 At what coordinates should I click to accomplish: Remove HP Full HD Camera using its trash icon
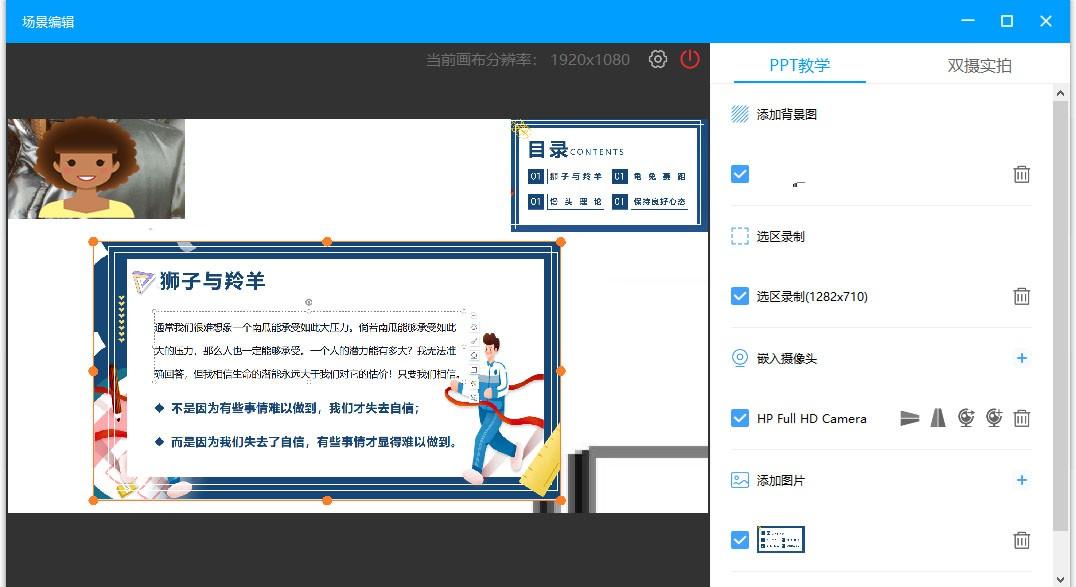point(1021,418)
